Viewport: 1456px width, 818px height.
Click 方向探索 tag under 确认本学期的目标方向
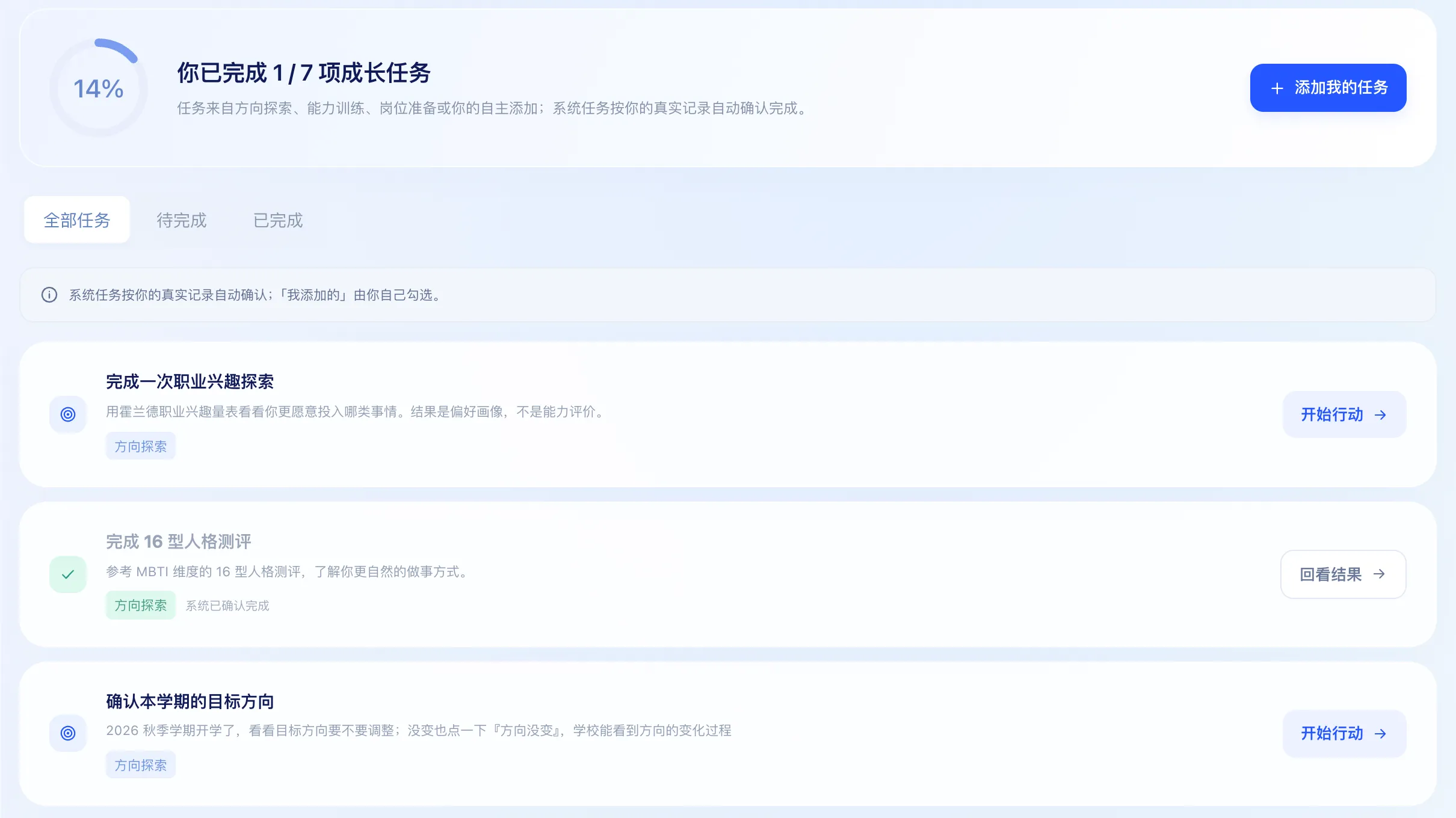(x=141, y=765)
